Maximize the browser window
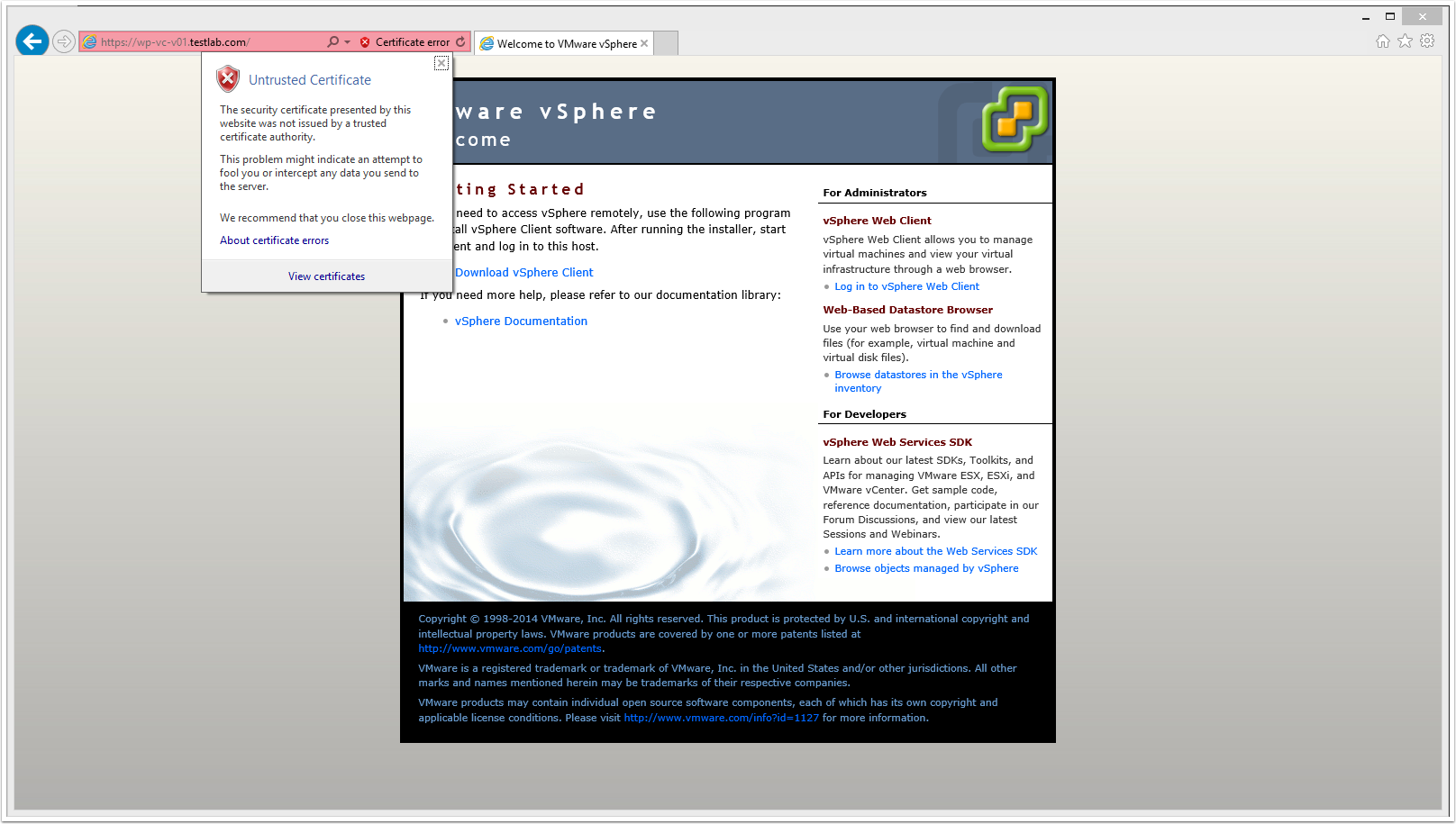The width and height of the screenshot is (1456, 824). point(1390,16)
